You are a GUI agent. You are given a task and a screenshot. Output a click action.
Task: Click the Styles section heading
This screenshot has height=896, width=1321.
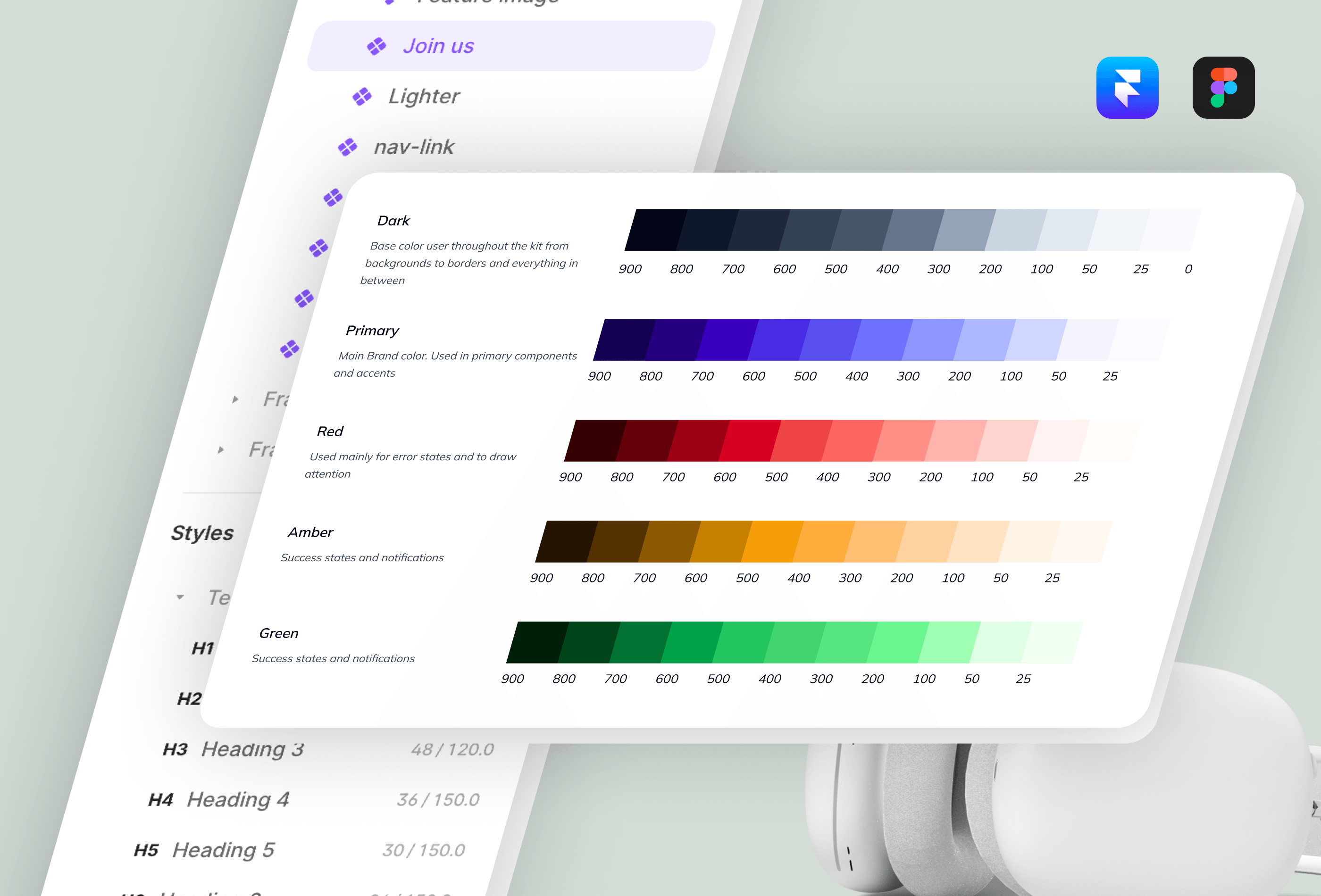click(202, 533)
